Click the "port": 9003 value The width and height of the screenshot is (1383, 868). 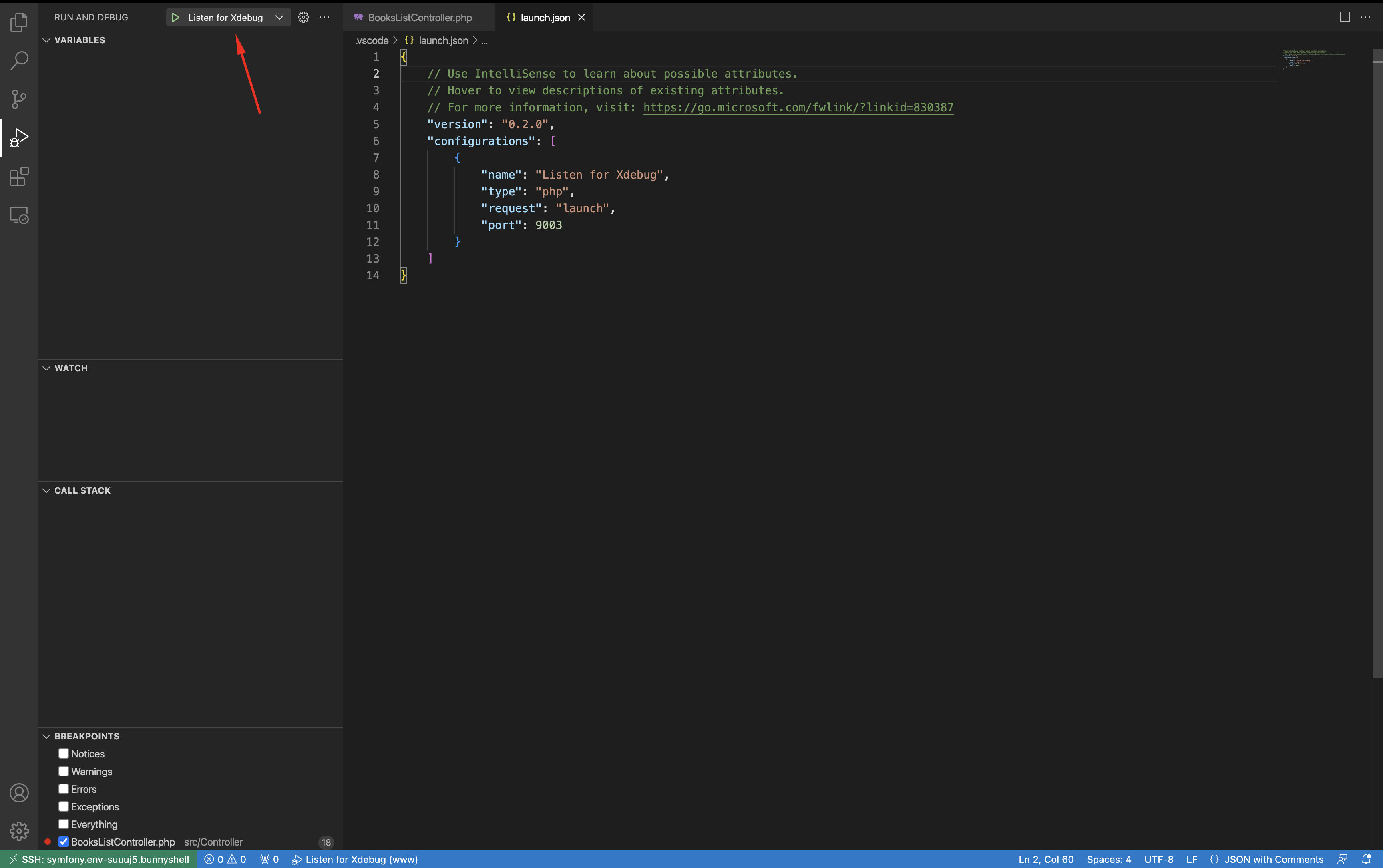coord(548,225)
